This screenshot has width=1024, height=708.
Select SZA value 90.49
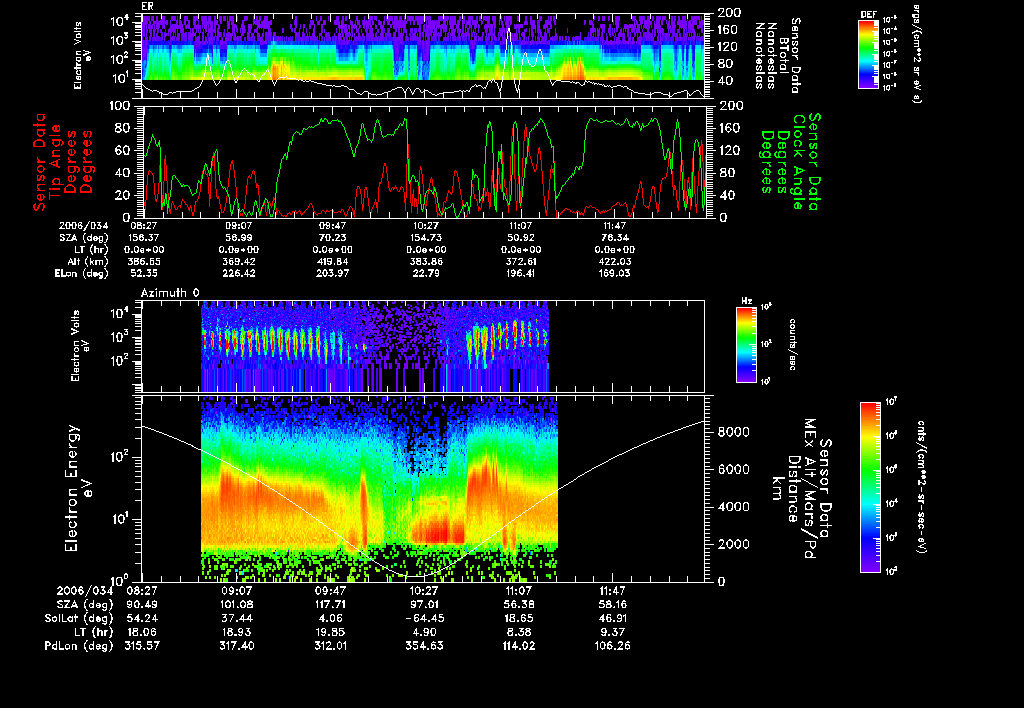[141, 605]
